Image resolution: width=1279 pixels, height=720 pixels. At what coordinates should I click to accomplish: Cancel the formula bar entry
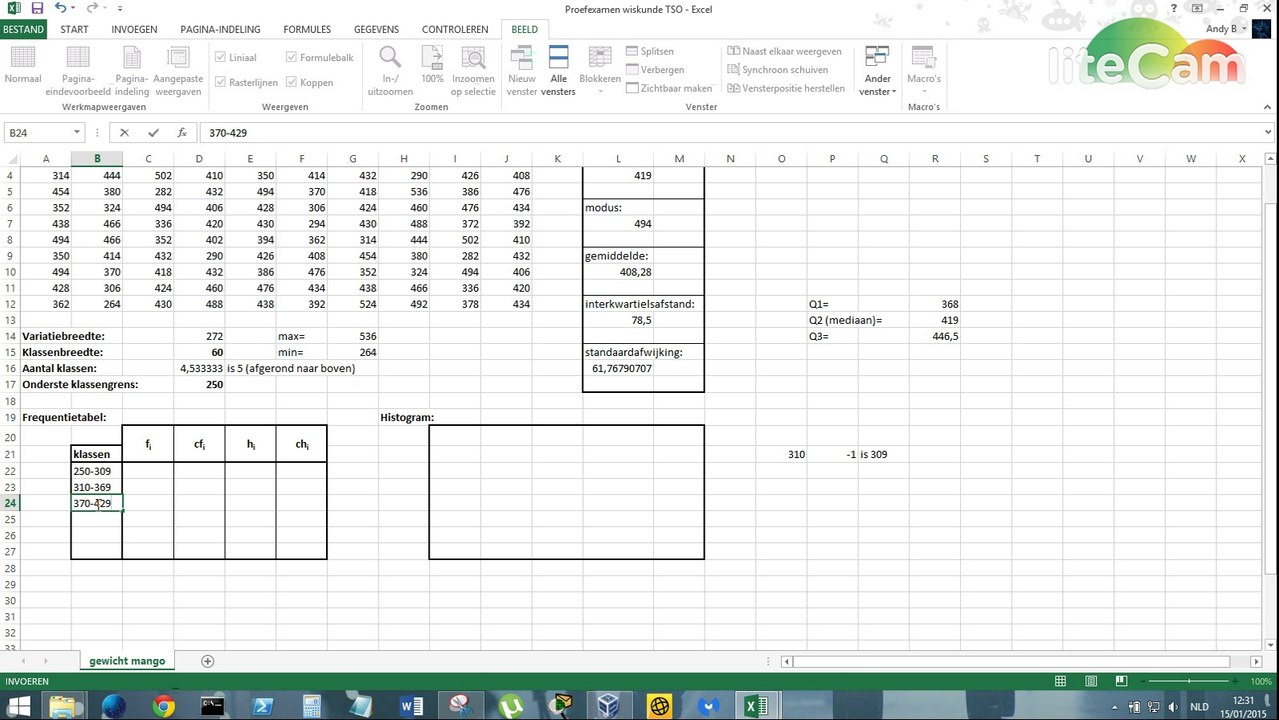tap(124, 132)
